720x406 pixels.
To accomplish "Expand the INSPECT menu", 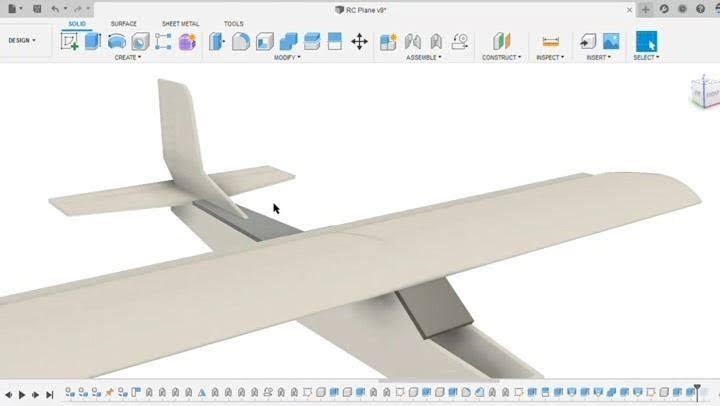I will [550, 57].
